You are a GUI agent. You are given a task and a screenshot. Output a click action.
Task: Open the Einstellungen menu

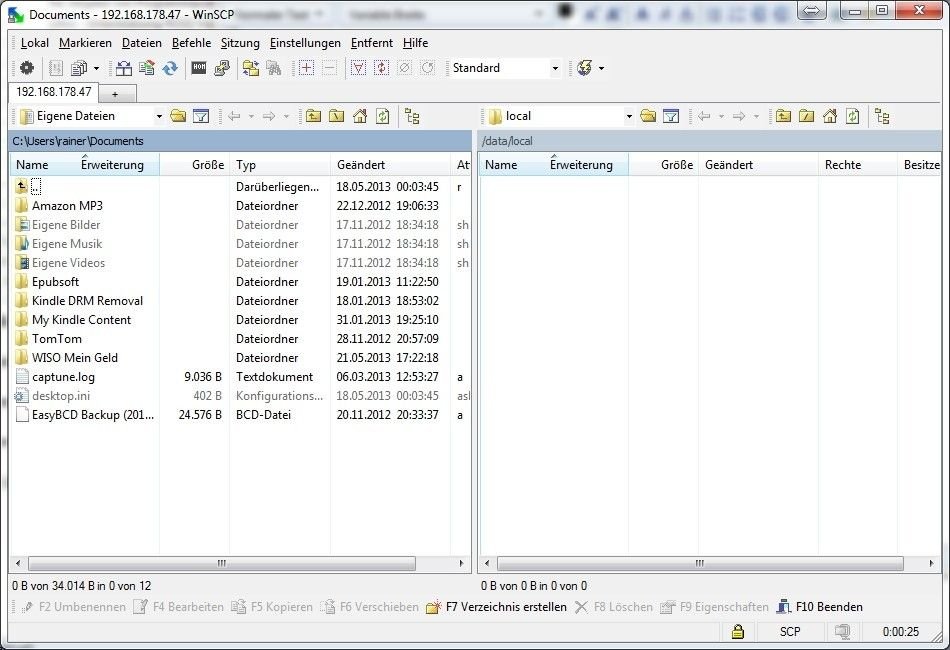click(x=305, y=43)
